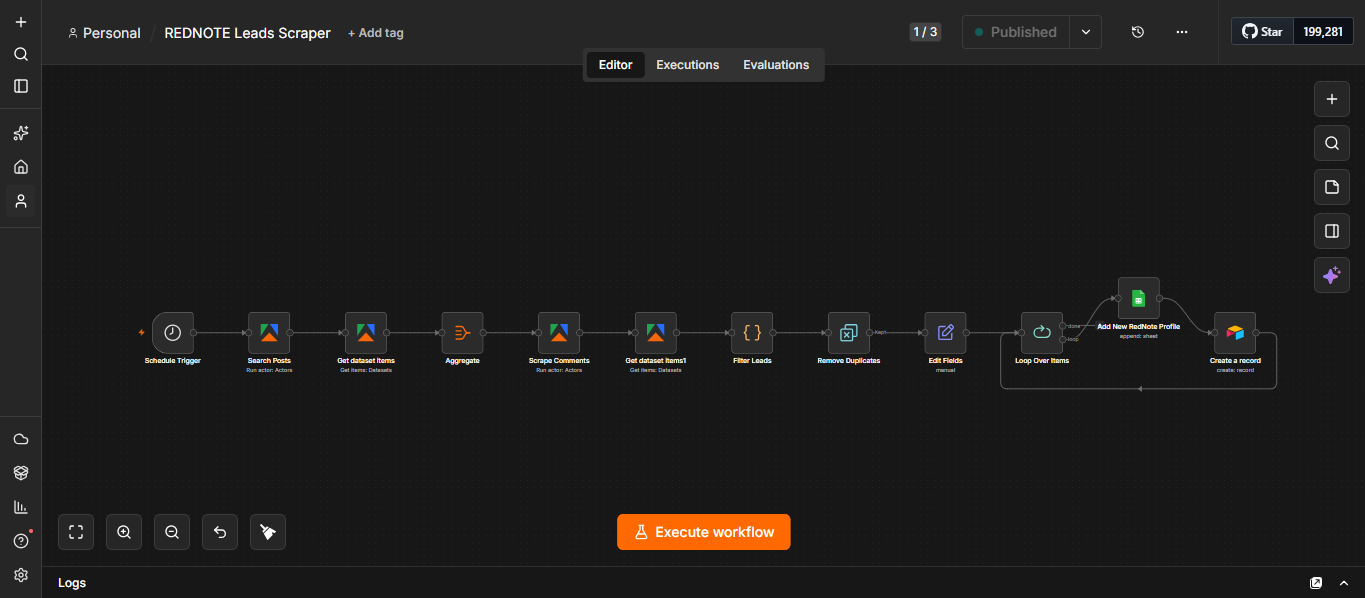Toggle the left sidebar collapse icon

[x=21, y=86]
